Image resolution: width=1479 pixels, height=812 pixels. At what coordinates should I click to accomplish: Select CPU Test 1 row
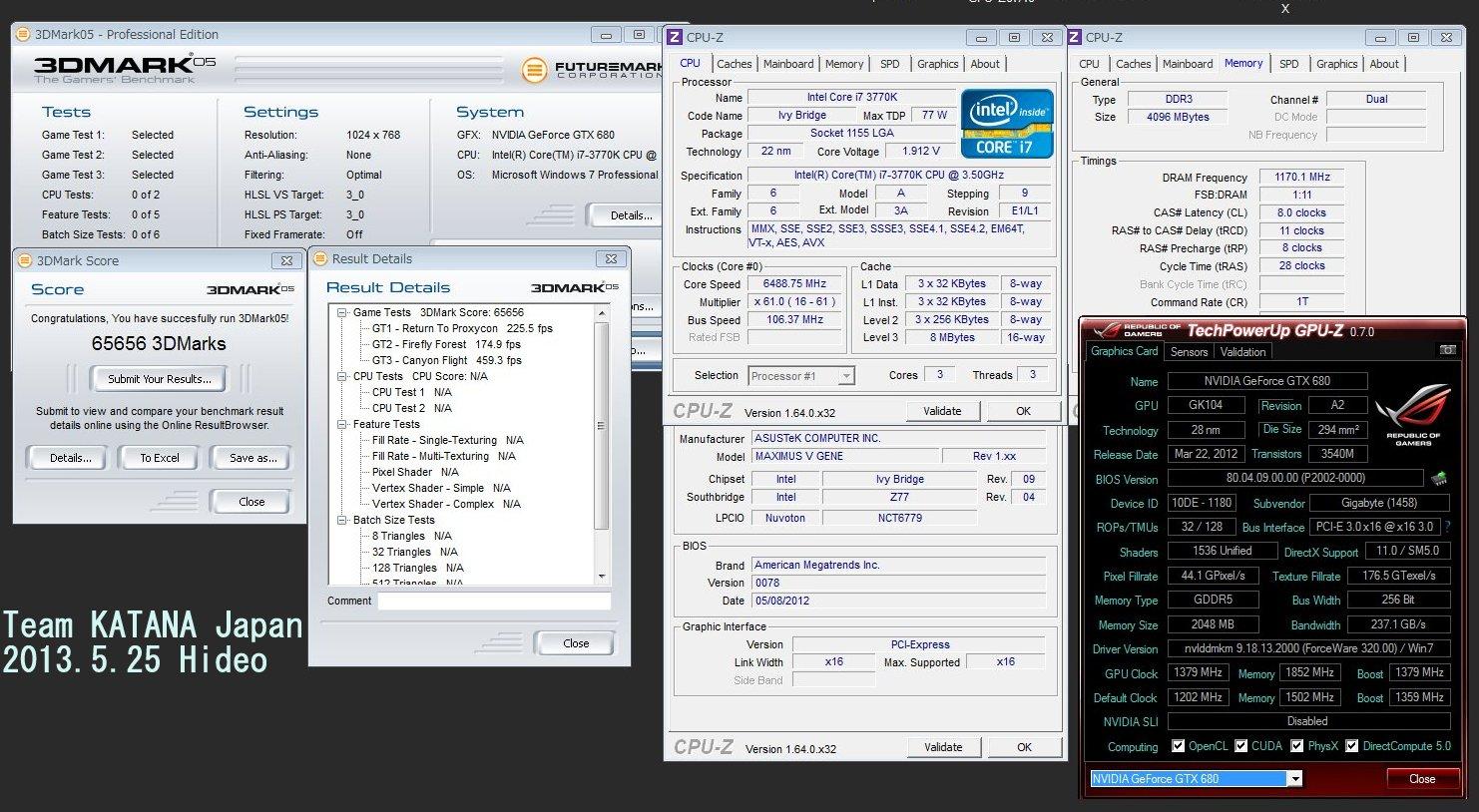pyautogui.click(x=411, y=392)
